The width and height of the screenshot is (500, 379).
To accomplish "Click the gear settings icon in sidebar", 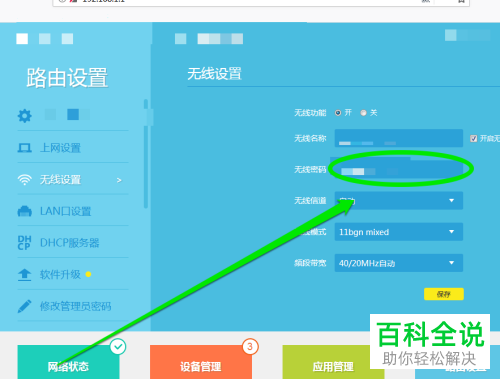I will (25, 116).
